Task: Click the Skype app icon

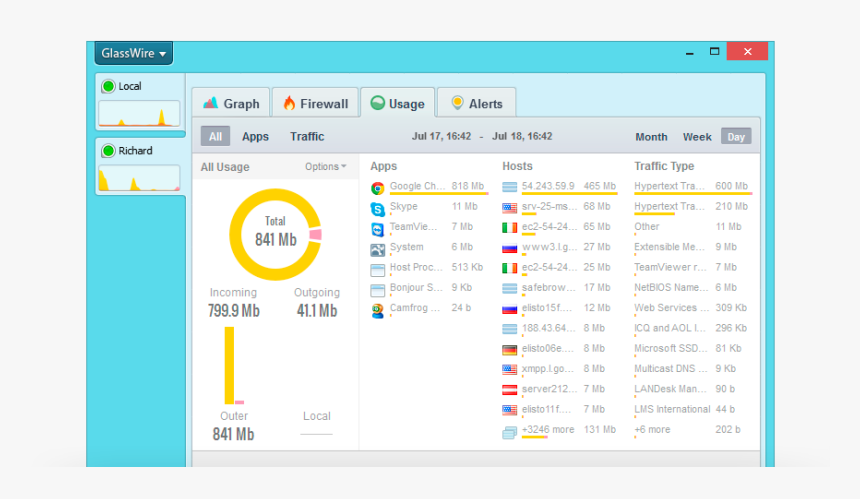Action: click(377, 208)
